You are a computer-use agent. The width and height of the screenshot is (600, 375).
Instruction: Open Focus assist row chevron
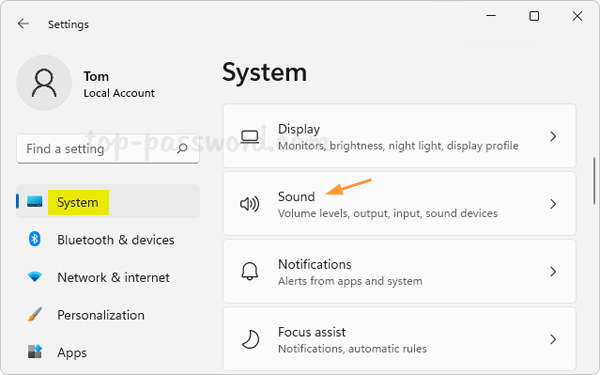(553, 339)
